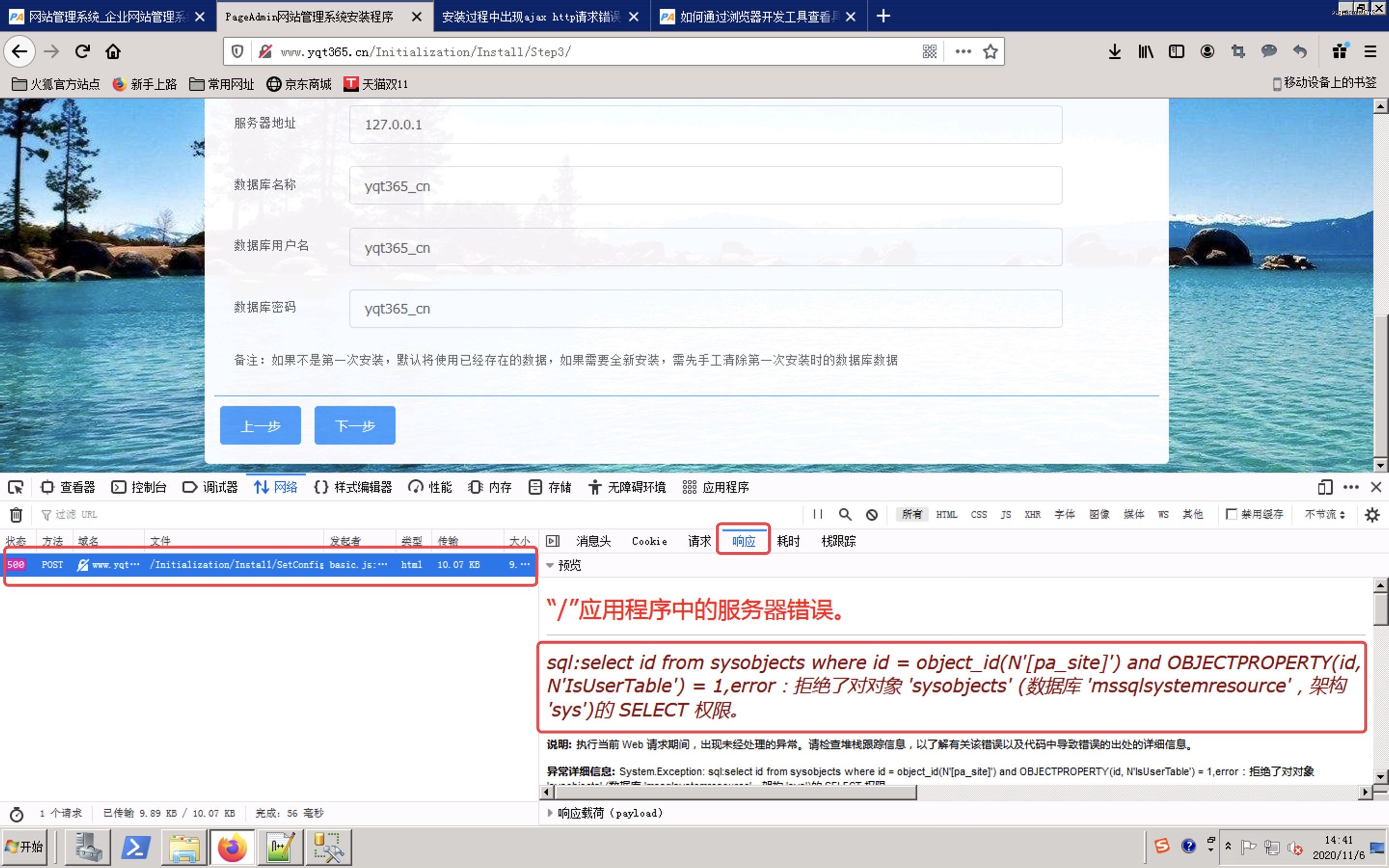Click the 服务器地址 input field
Viewport: 1389px width, 868px height.
(x=706, y=124)
